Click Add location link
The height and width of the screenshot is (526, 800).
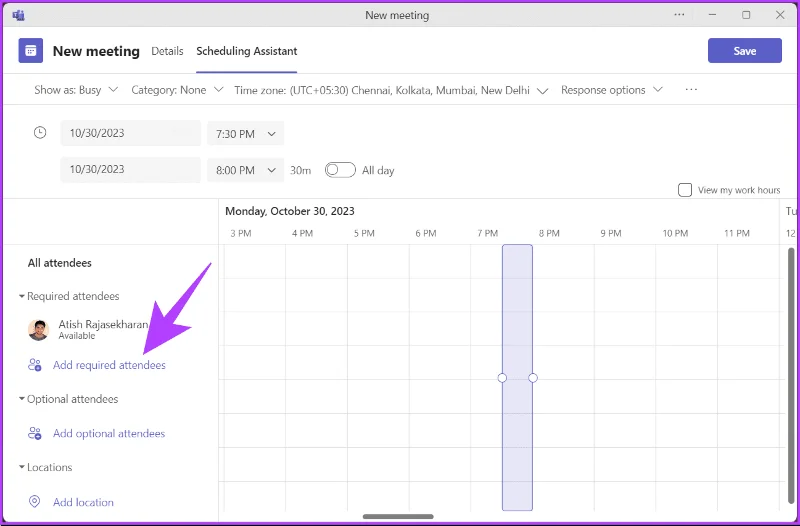[x=83, y=502]
